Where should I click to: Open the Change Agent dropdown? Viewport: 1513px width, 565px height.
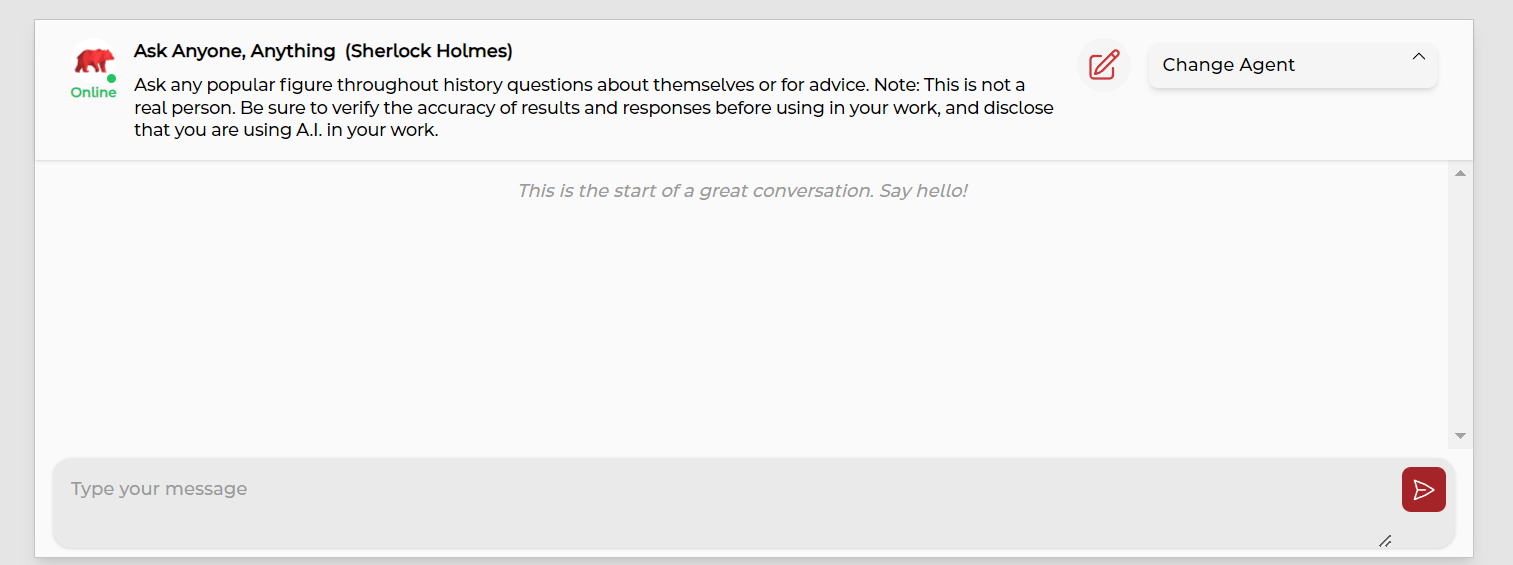[x=1292, y=65]
